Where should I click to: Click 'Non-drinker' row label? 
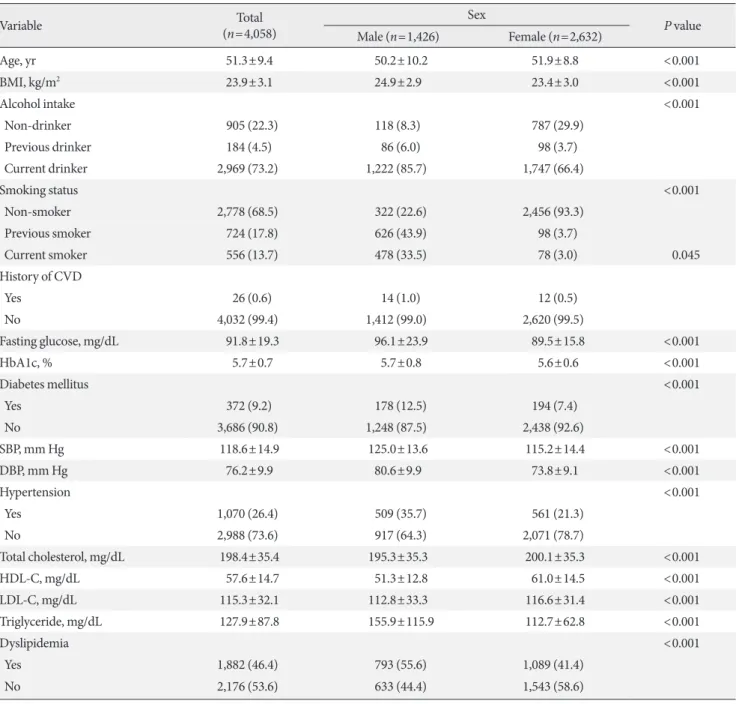tap(38, 125)
